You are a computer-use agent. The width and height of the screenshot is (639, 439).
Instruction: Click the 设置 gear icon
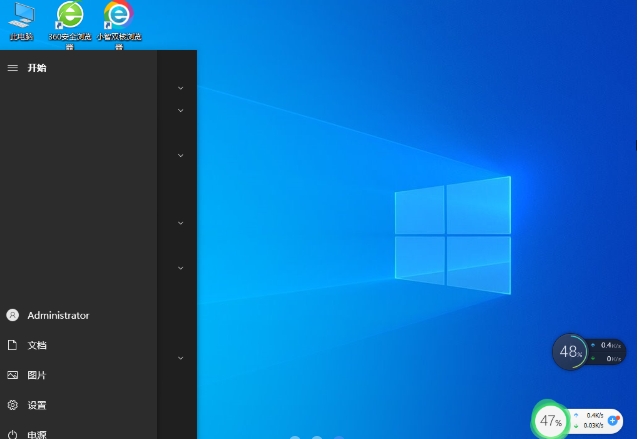(13, 405)
